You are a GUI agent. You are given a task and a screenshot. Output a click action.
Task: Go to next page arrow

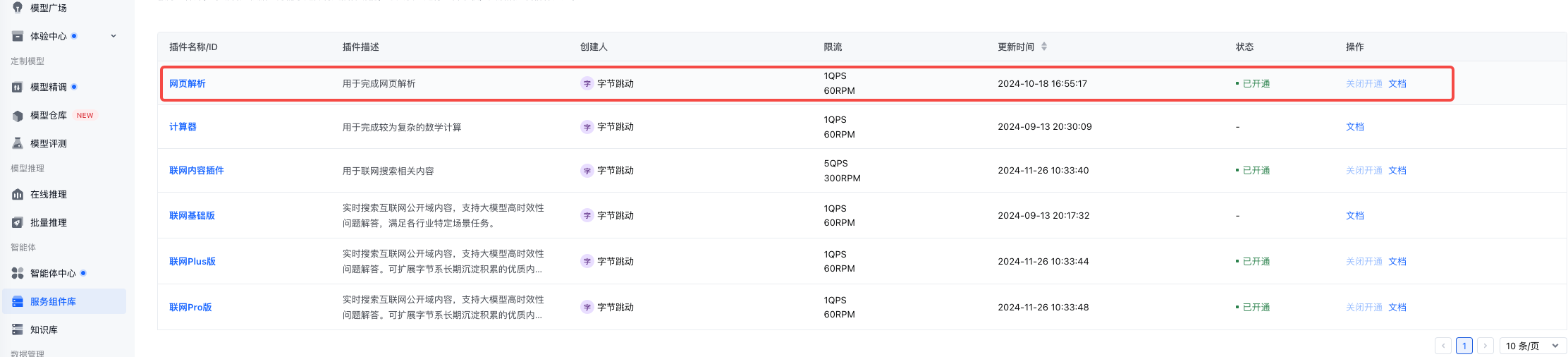point(1485,346)
